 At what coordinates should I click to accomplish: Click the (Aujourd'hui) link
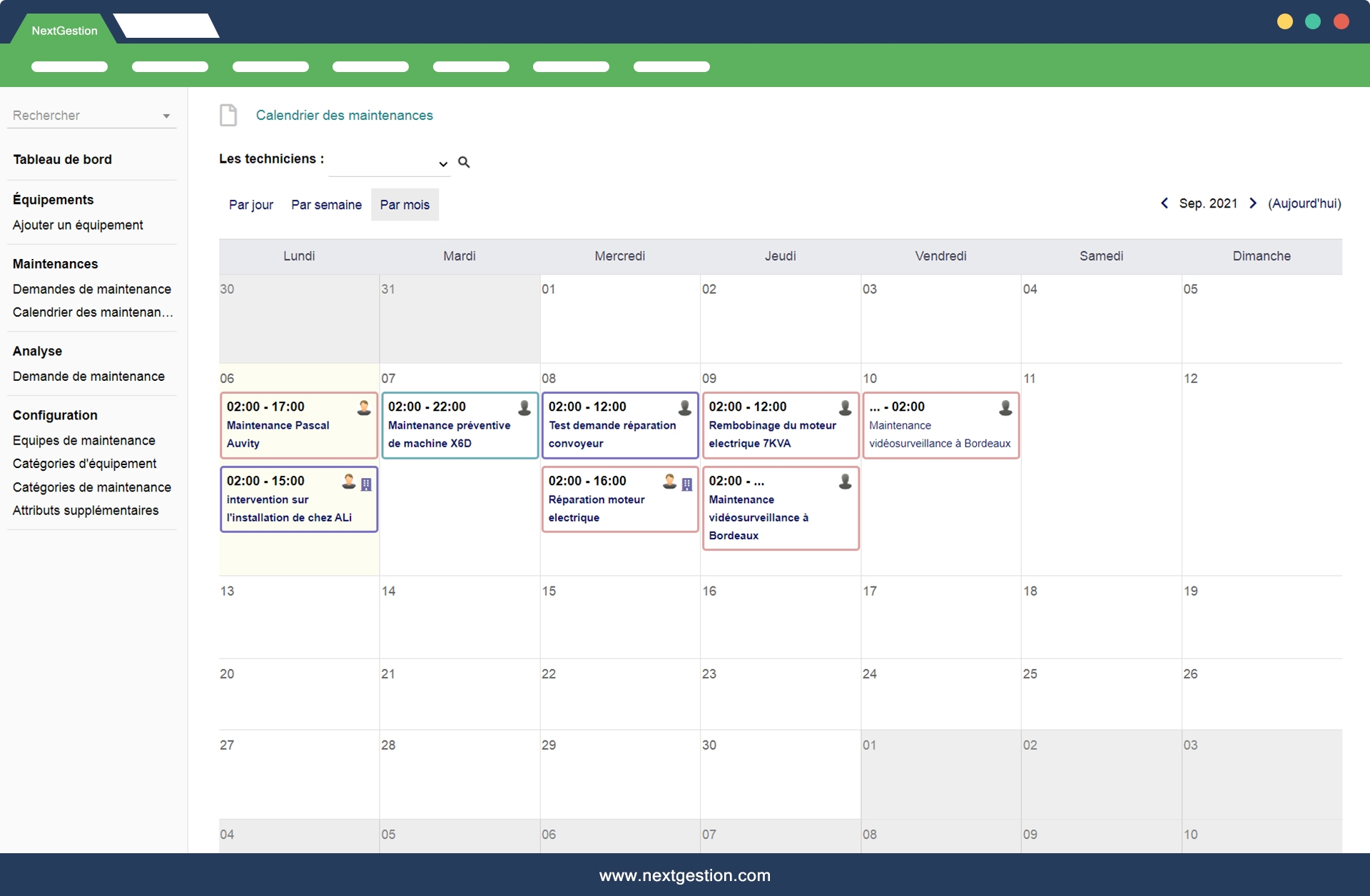point(1304,203)
